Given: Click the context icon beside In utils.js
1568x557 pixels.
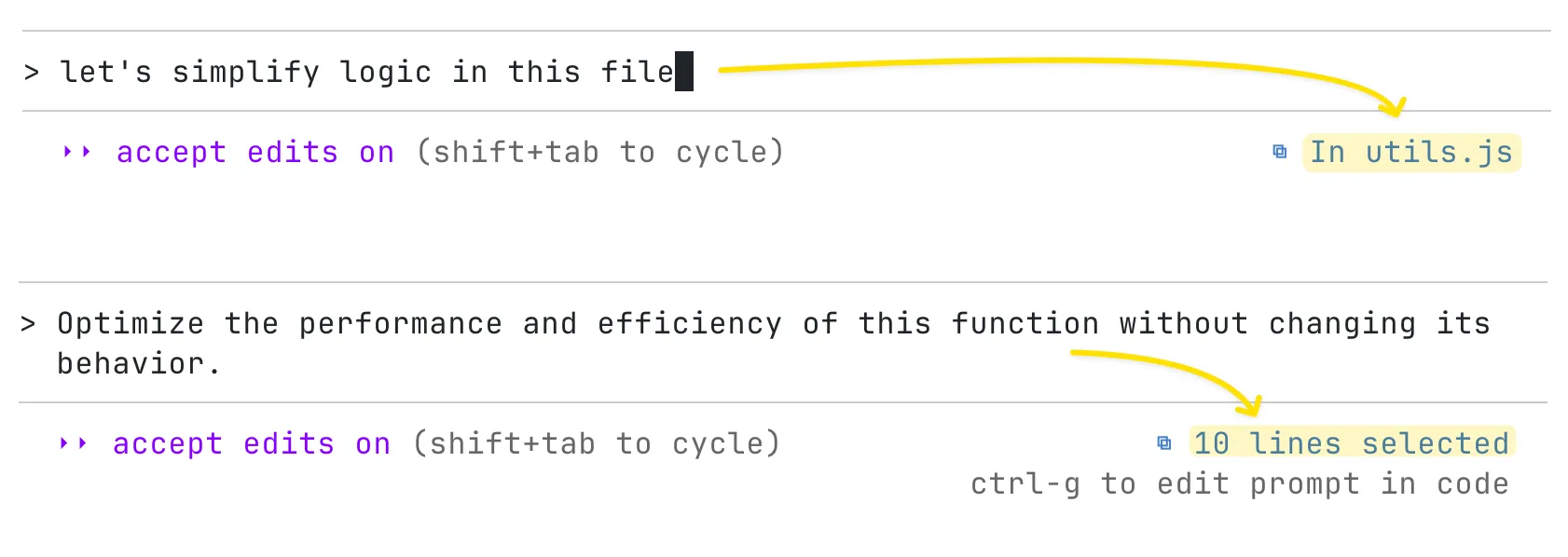Looking at the screenshot, I should pyautogui.click(x=1278, y=151).
